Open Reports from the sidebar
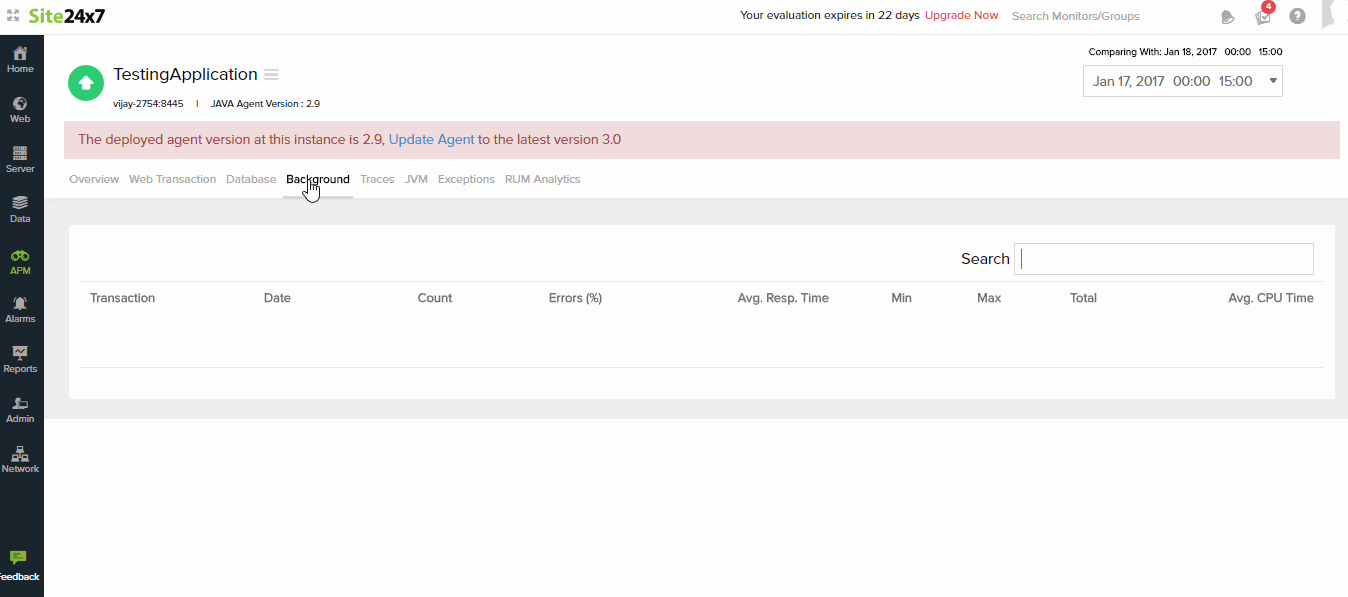Image resolution: width=1348 pixels, height=597 pixels. point(20,359)
